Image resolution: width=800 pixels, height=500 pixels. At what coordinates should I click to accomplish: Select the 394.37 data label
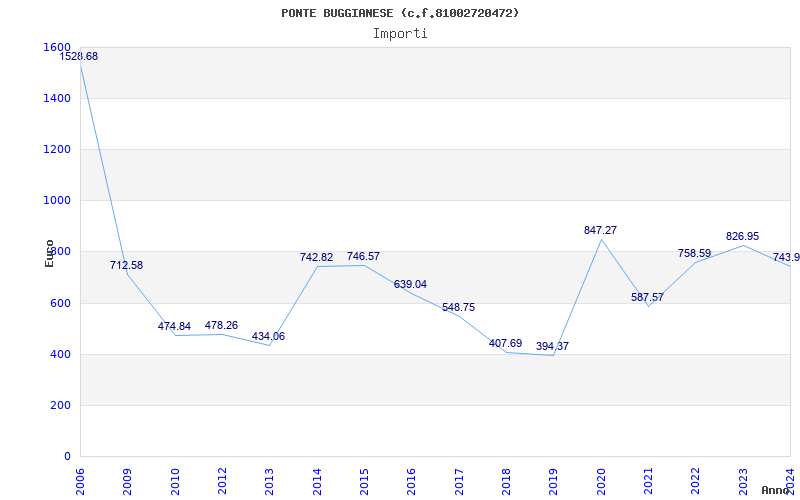point(552,347)
